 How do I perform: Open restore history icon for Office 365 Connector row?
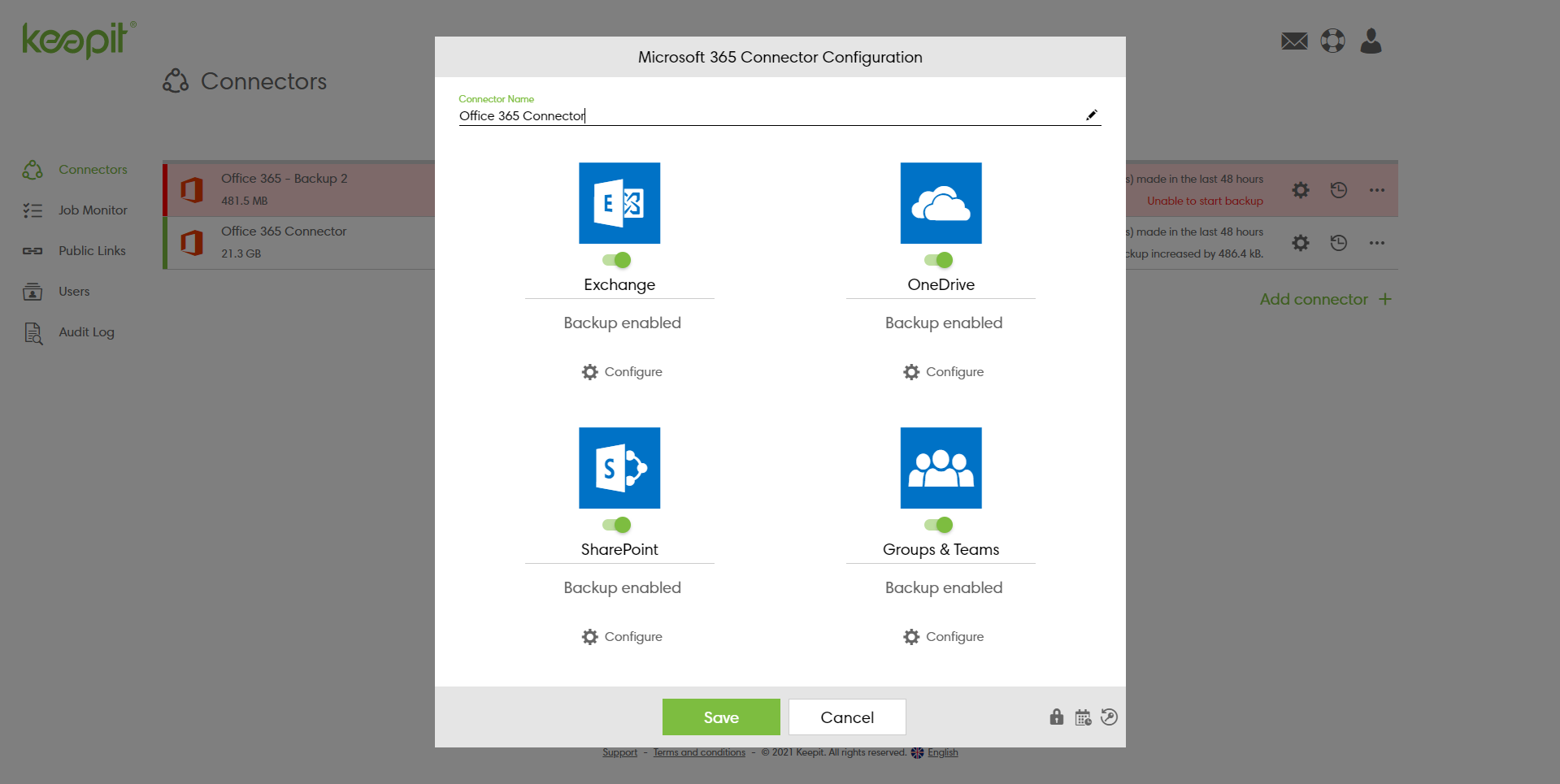coord(1339,243)
